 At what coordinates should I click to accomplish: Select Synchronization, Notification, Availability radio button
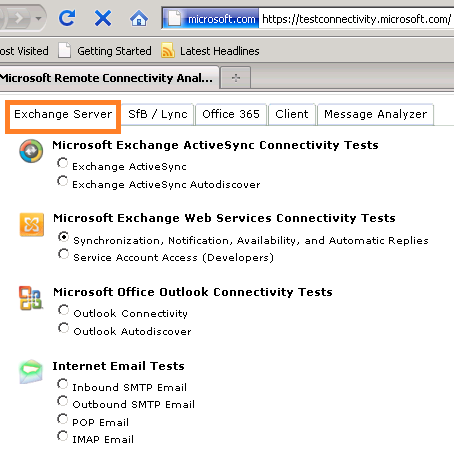click(63, 237)
